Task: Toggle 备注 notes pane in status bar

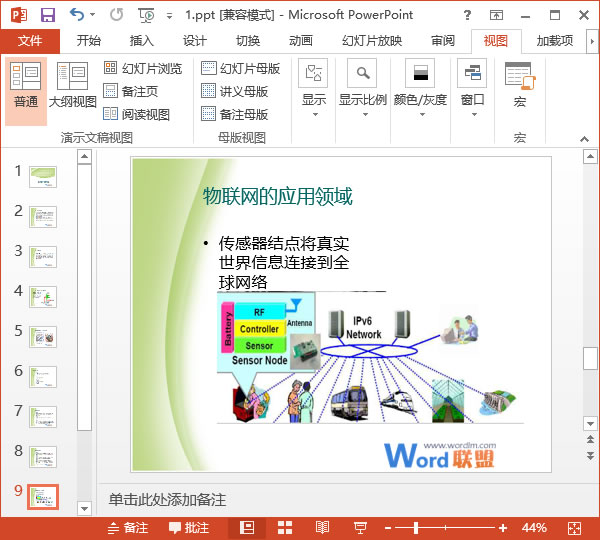Action: tap(127, 528)
